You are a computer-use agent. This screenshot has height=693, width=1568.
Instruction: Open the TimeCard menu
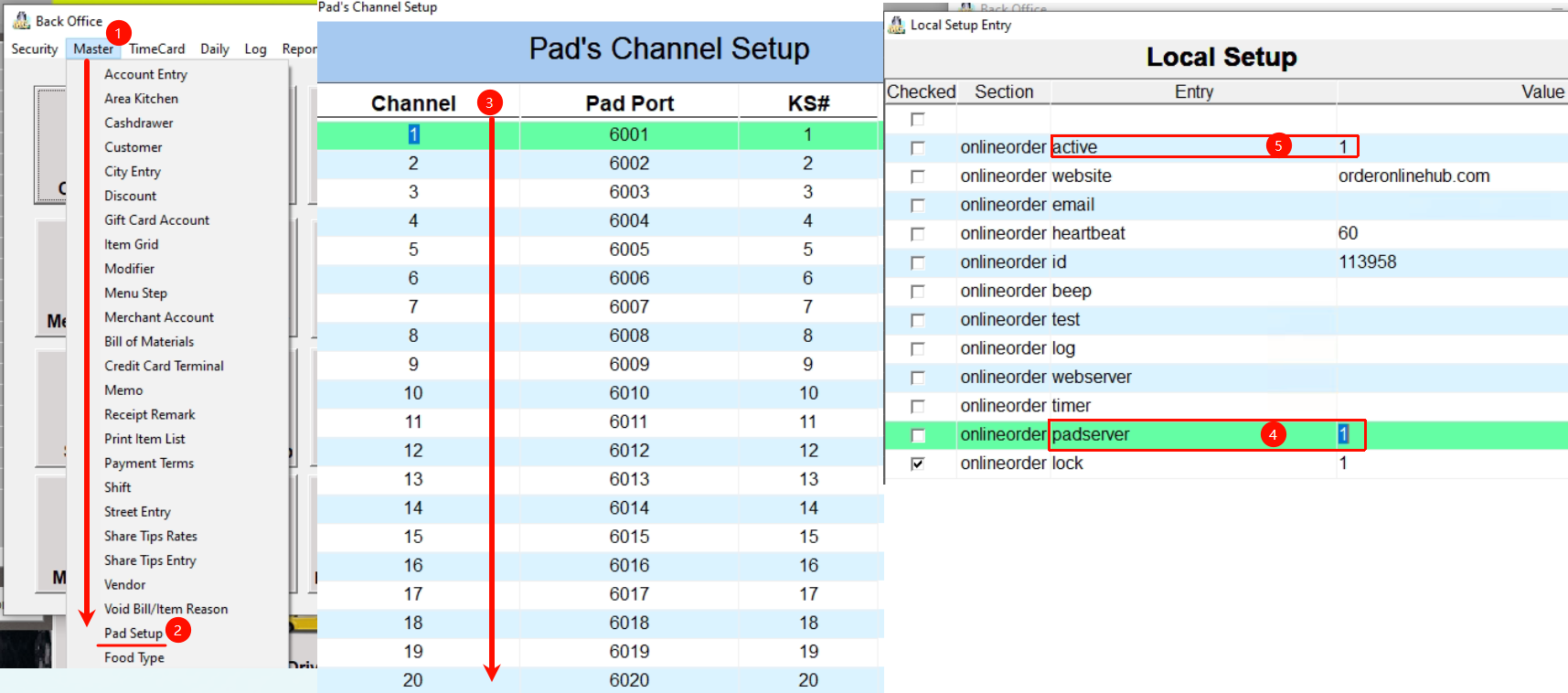(156, 49)
